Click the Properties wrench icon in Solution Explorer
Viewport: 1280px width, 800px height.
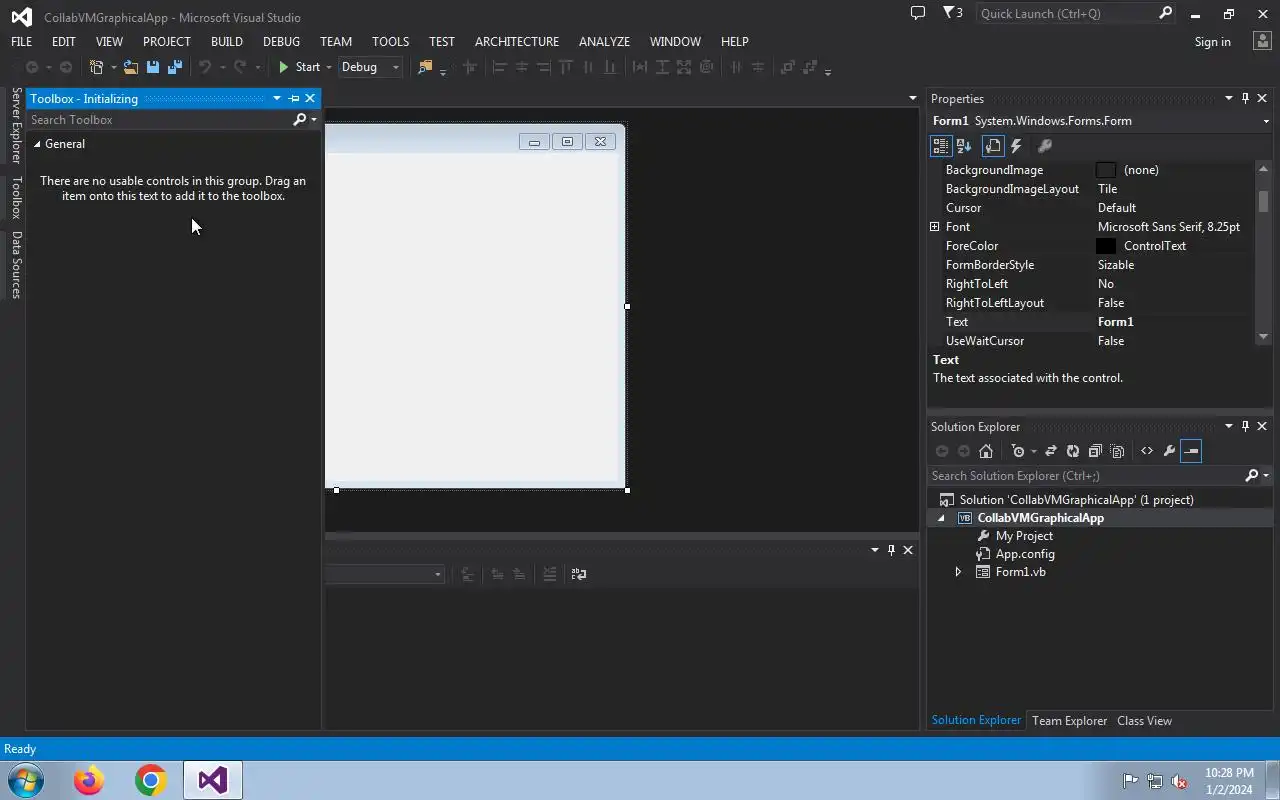click(x=1169, y=451)
